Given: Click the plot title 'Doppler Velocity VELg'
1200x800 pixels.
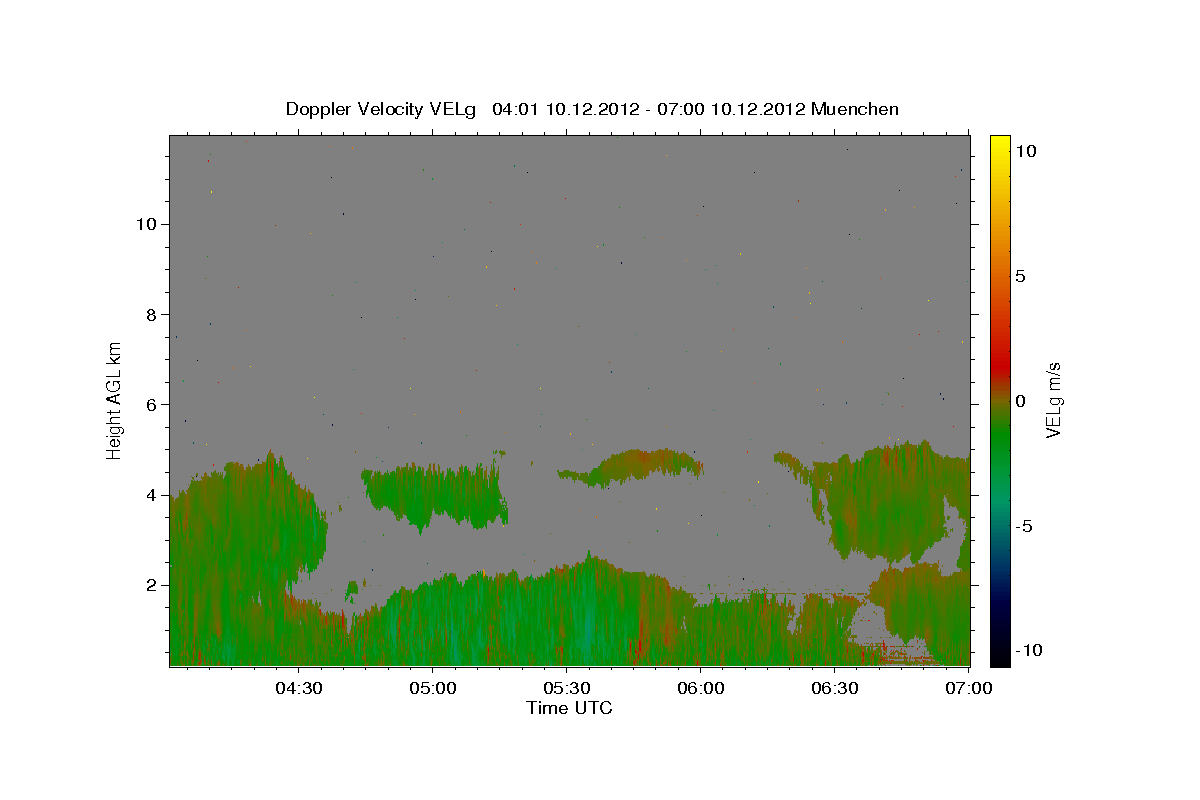Looking at the screenshot, I should [381, 109].
